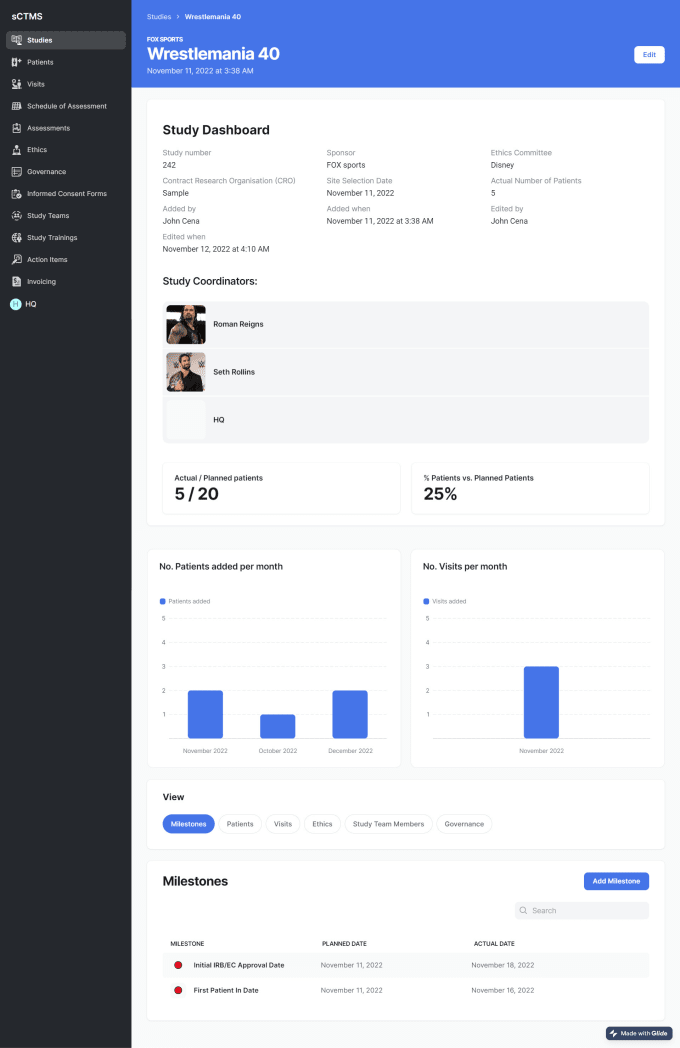This screenshot has height=1048, width=680.
Task: Click the Visits added legend swatch
Action: tap(426, 602)
